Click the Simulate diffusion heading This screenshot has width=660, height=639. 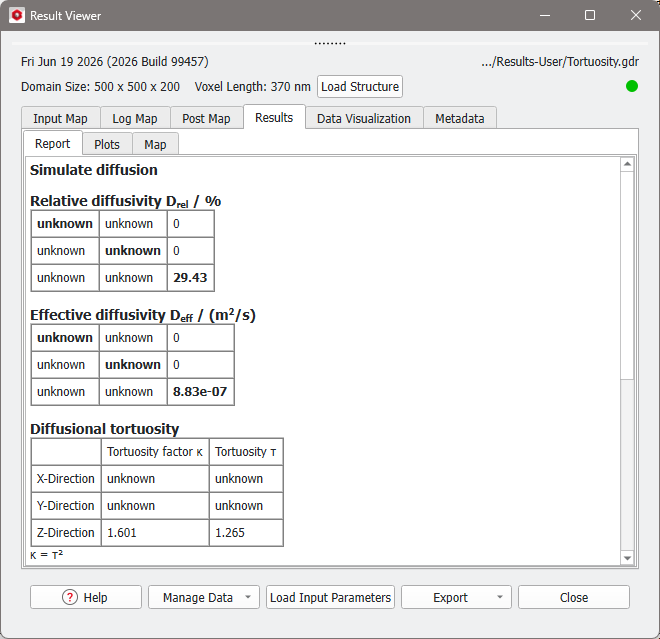94,170
